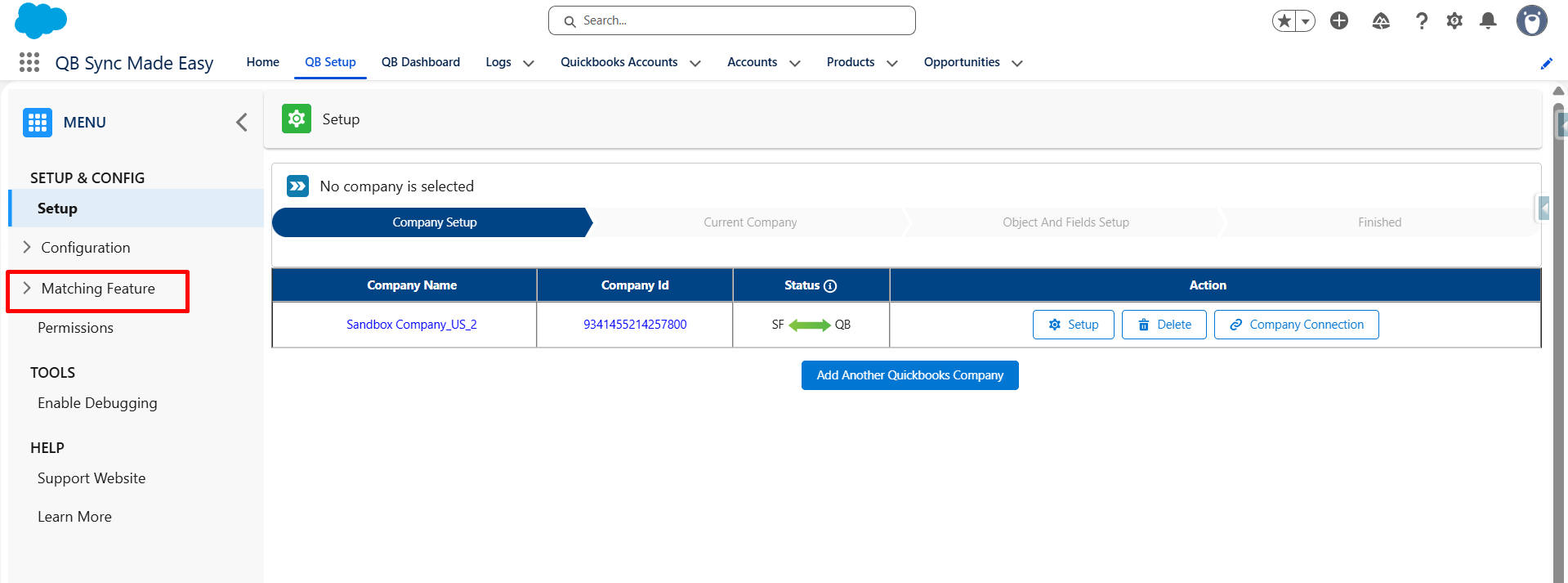Open the Support Website link
The image size is (1568, 583).
click(x=92, y=478)
